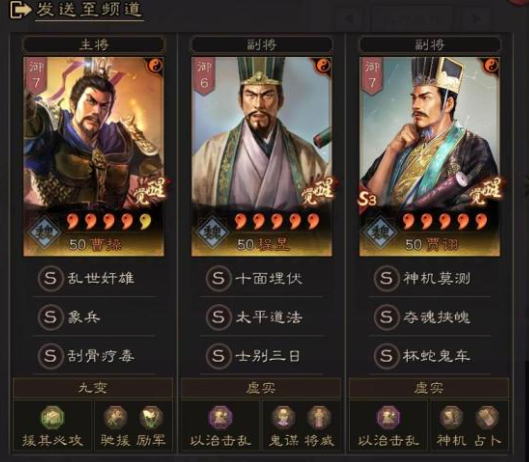The width and height of the screenshot is (529, 462).
Task: Click the 九变 section header
Action: pos(93,388)
